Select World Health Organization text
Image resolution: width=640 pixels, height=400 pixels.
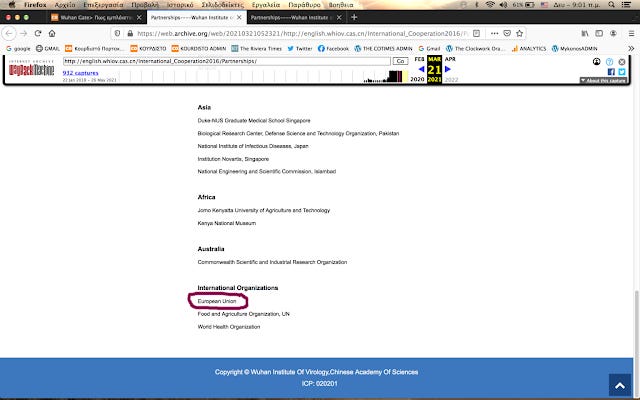229,327
